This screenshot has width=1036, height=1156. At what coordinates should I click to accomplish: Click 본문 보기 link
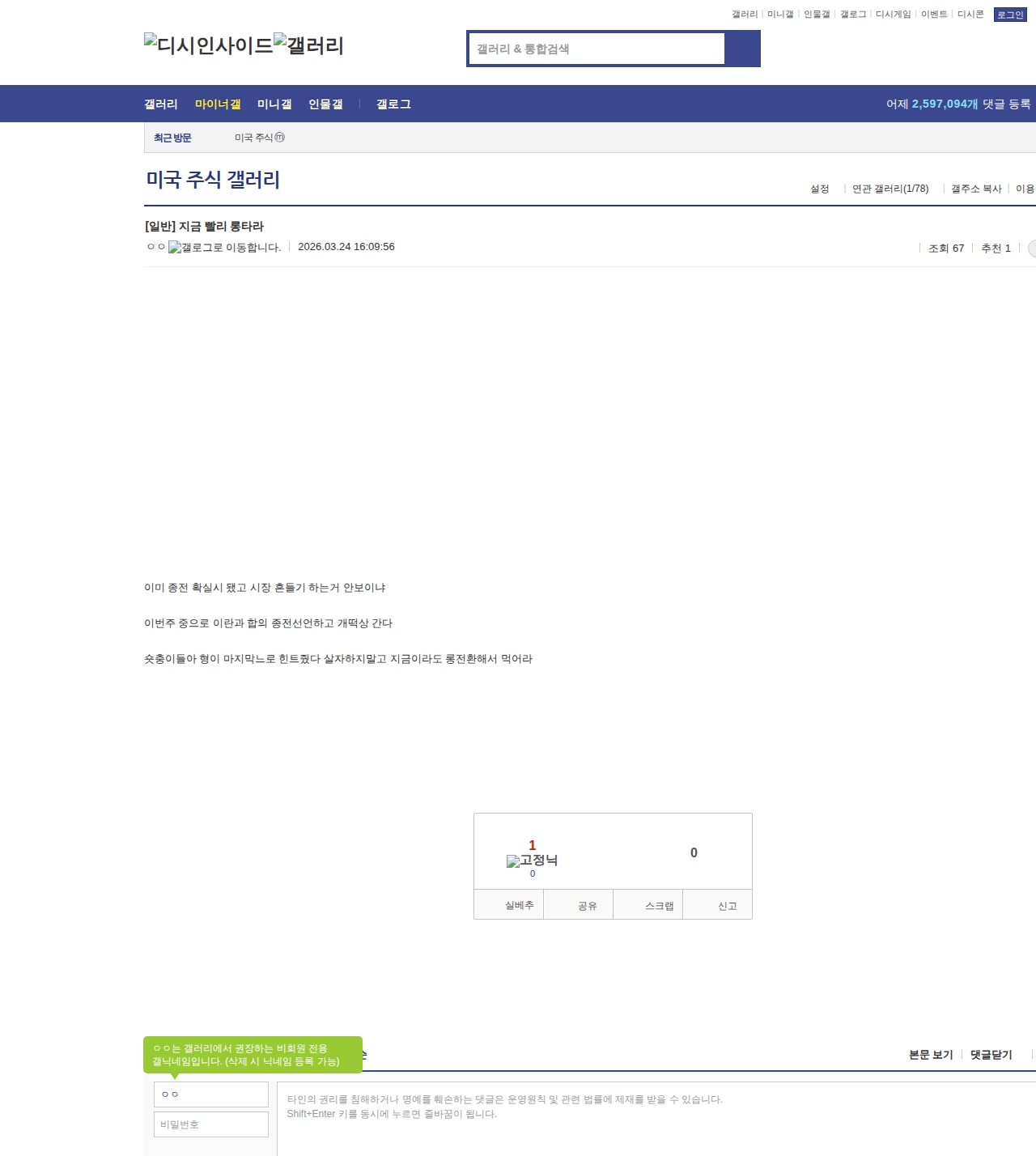click(931, 1055)
